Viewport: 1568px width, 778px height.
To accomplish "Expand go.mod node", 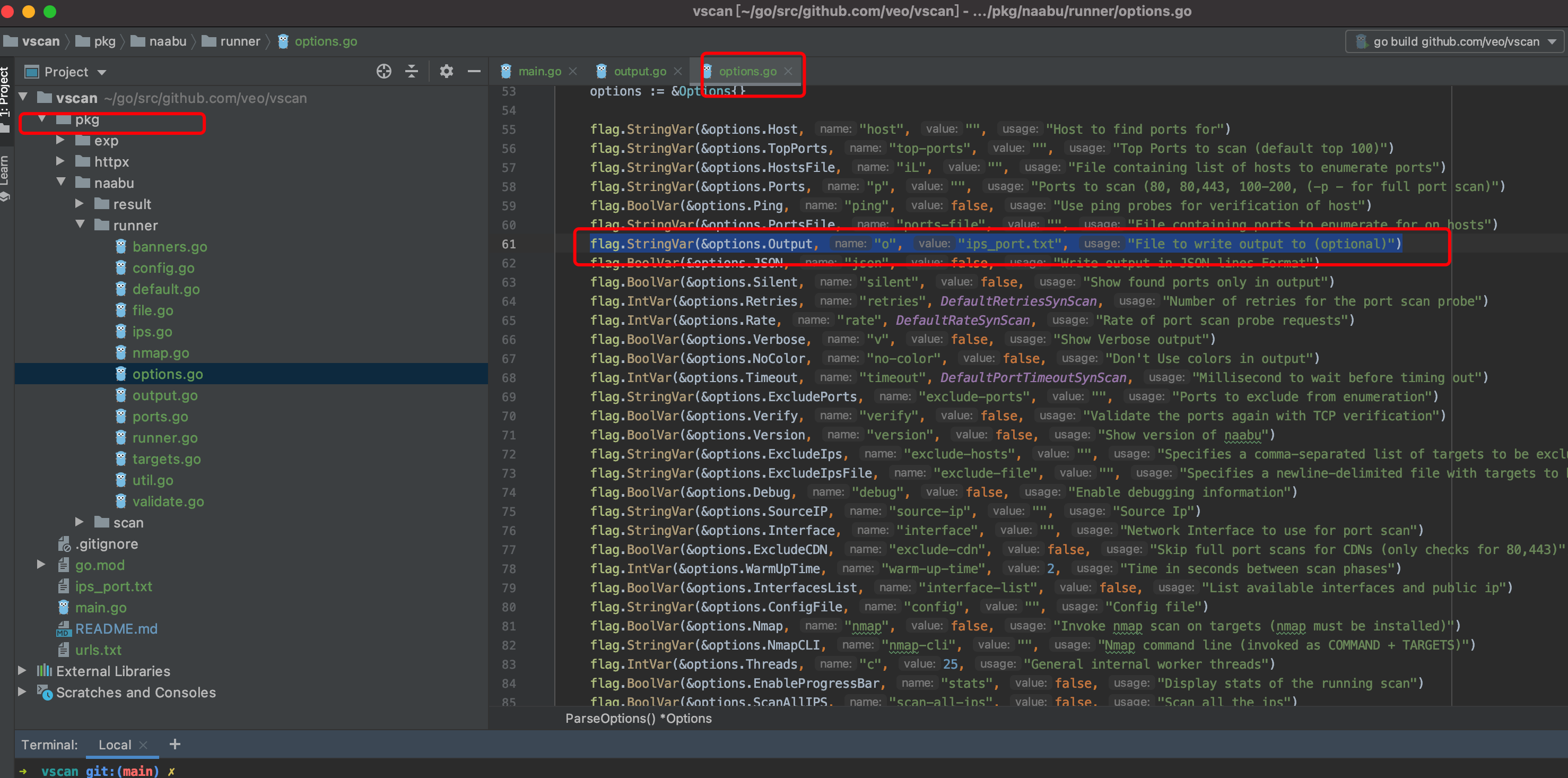I will tap(41, 565).
